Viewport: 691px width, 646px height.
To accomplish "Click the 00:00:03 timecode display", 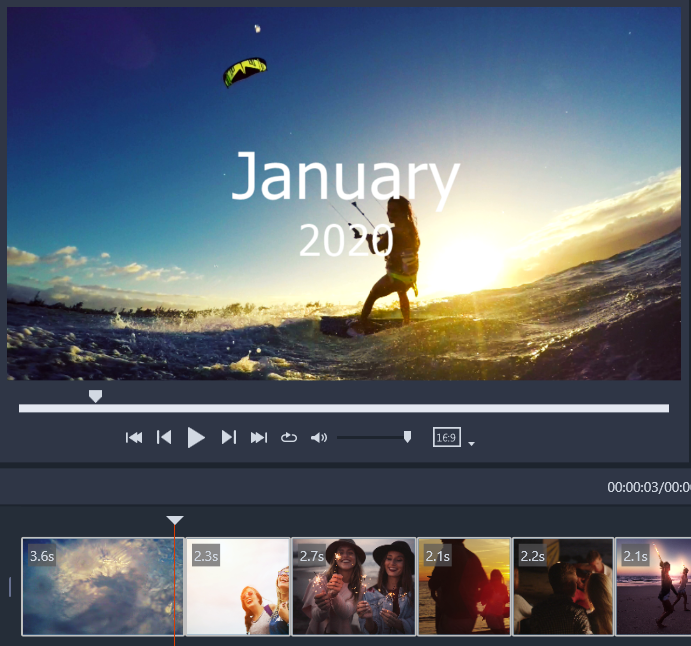I will [635, 488].
